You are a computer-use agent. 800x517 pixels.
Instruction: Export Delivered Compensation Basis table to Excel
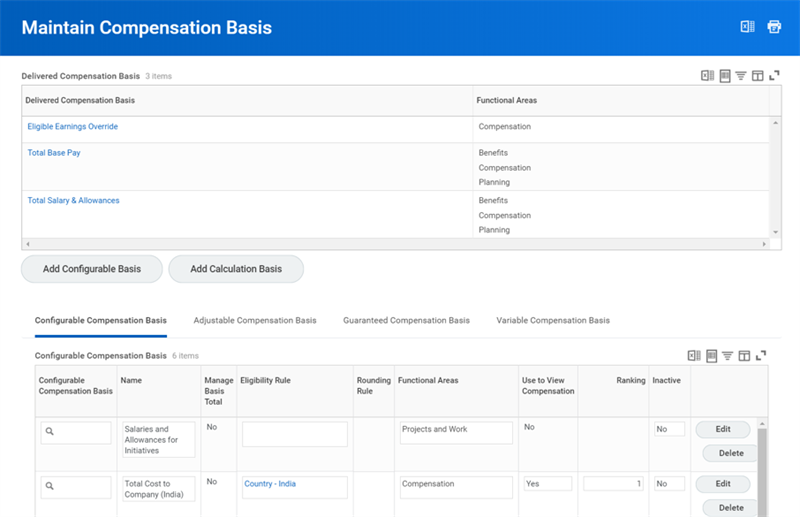pos(707,76)
